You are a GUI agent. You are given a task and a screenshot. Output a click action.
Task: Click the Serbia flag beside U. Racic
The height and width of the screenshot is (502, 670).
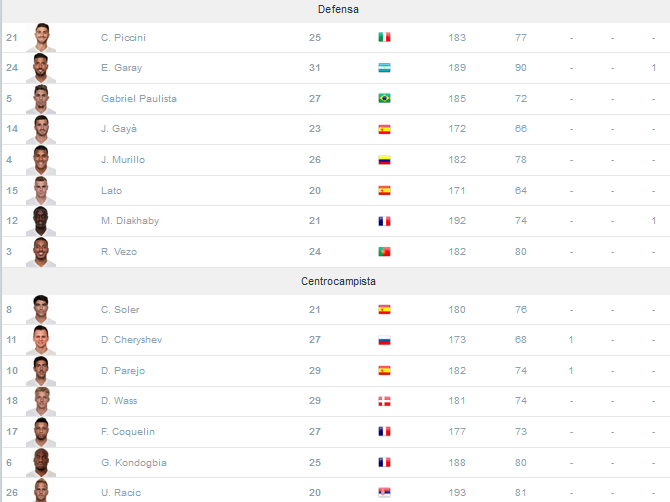384,493
